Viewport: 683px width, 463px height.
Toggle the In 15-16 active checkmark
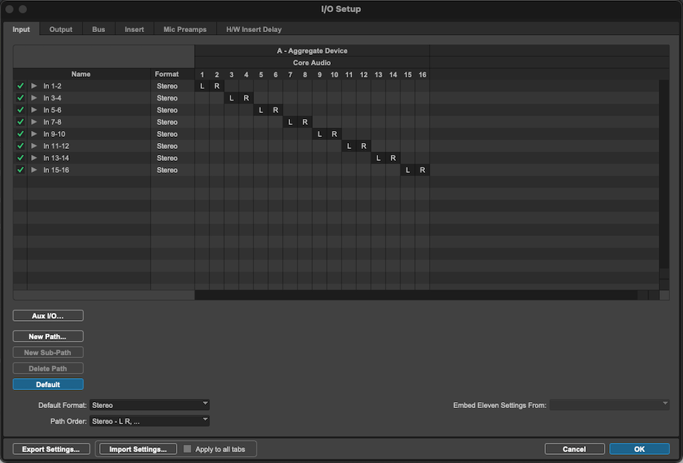coord(20,170)
